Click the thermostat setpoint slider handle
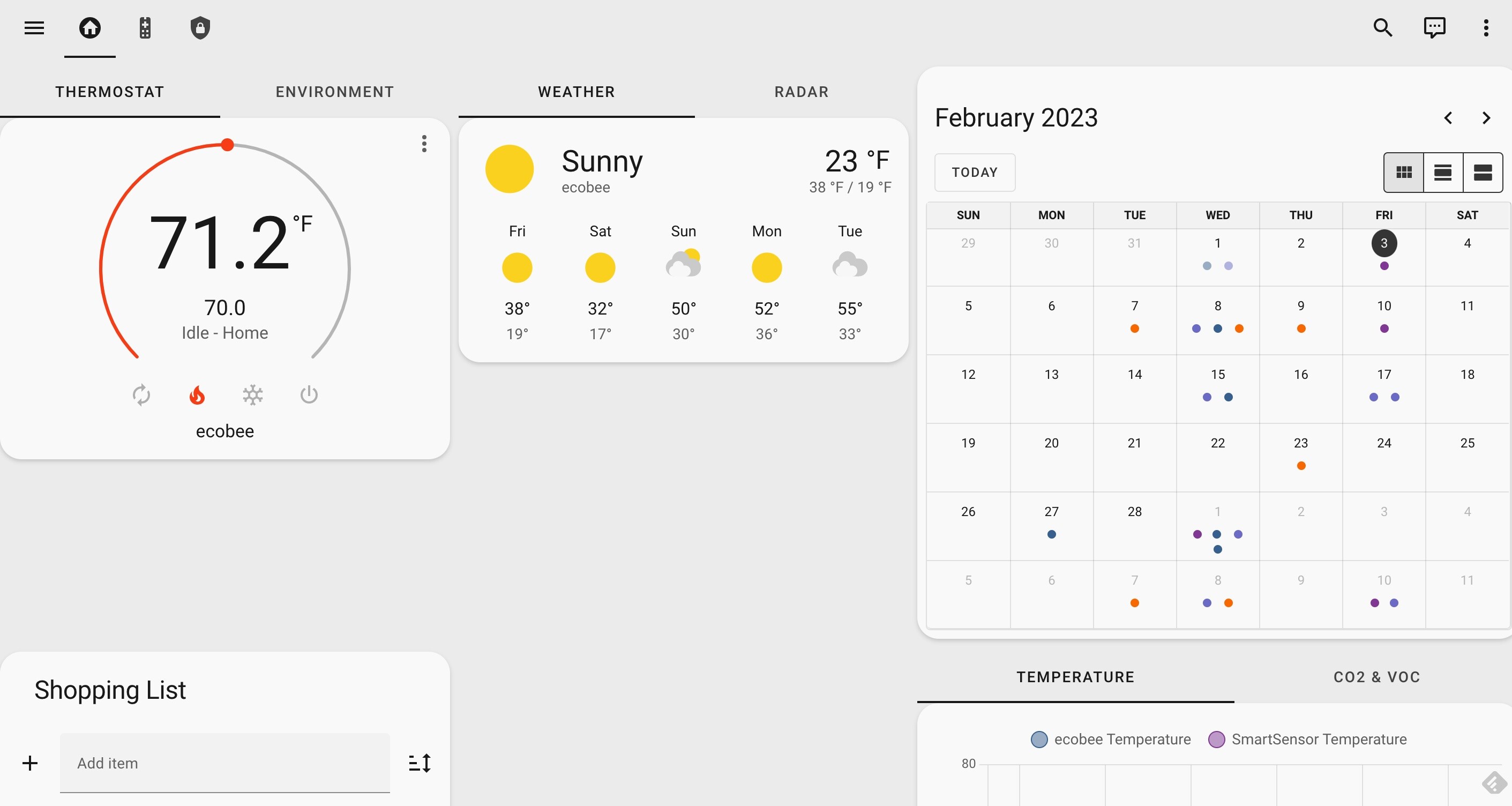Image resolution: width=1512 pixels, height=806 pixels. tap(228, 145)
